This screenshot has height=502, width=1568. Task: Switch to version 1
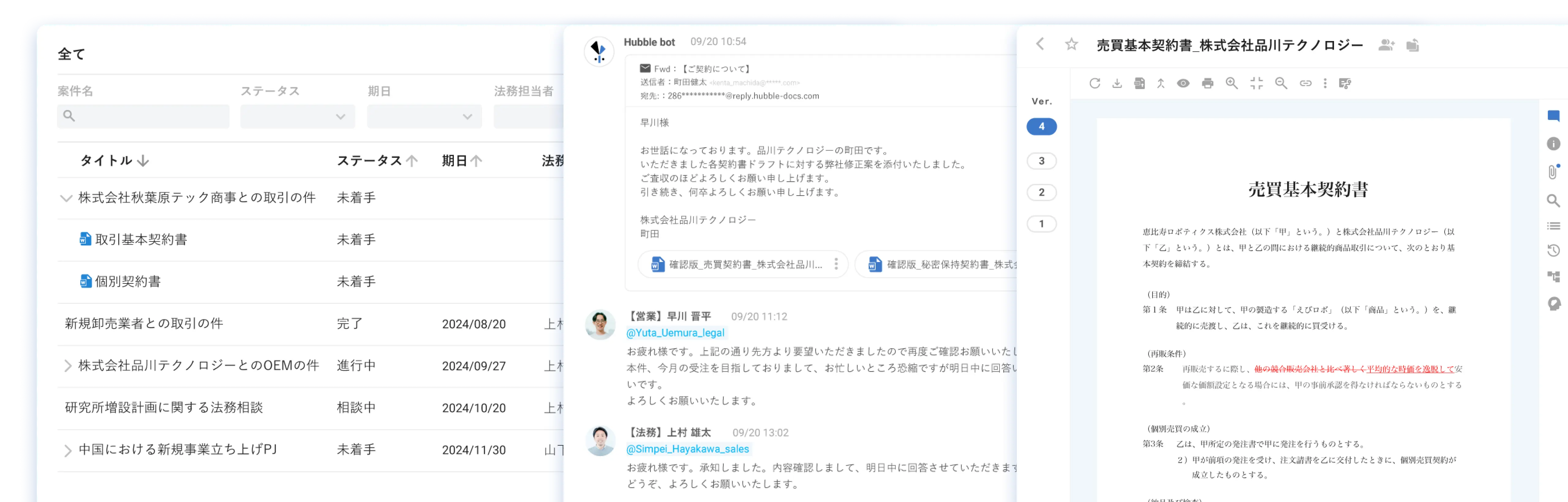(1041, 223)
